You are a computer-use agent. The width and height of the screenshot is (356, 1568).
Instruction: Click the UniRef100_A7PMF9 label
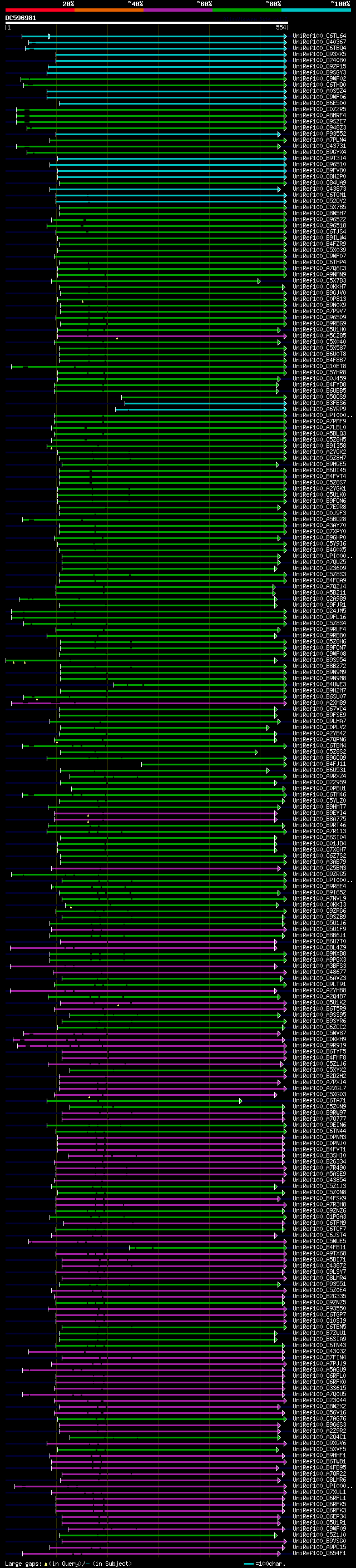319,421
